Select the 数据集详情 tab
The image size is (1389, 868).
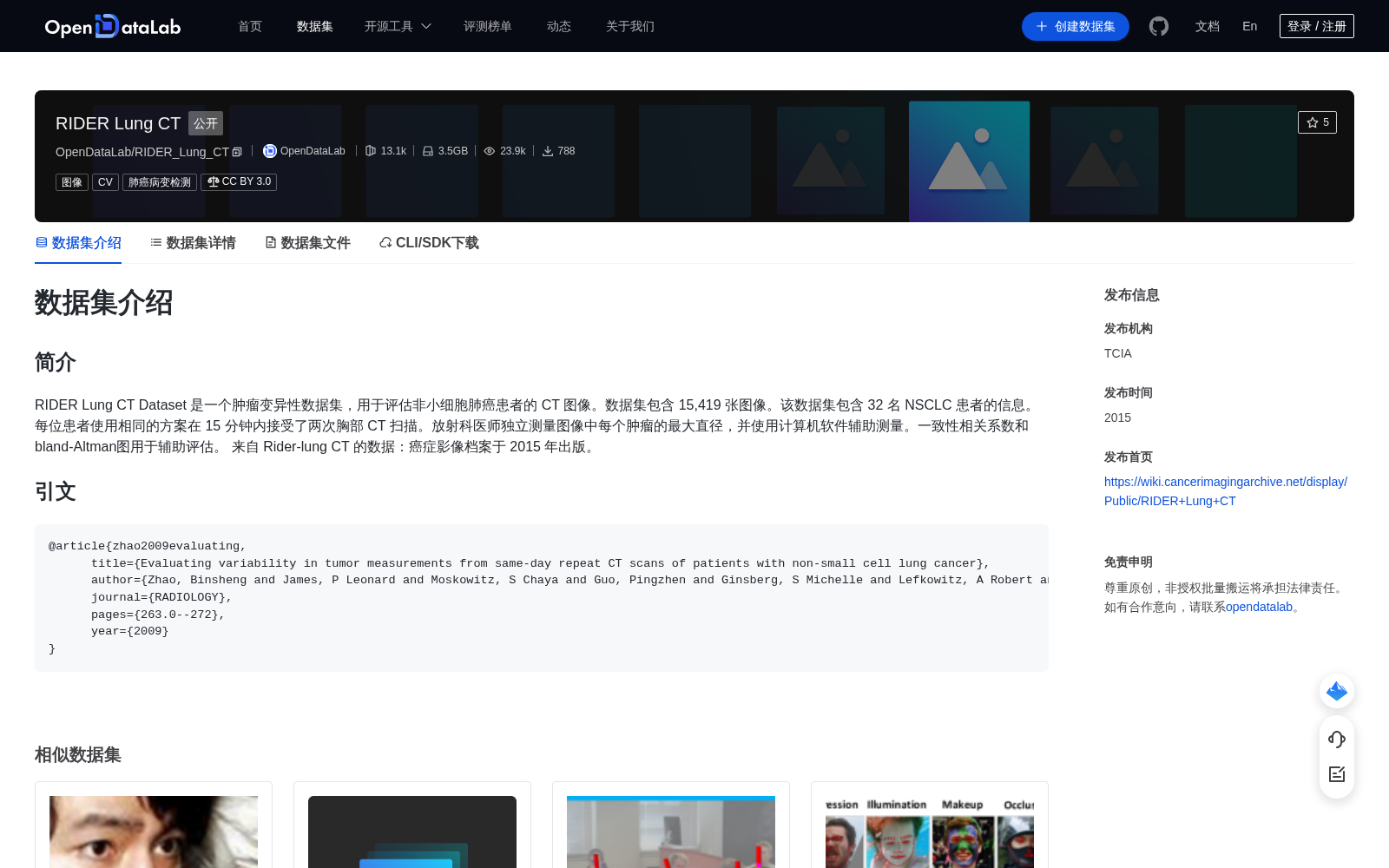click(193, 243)
